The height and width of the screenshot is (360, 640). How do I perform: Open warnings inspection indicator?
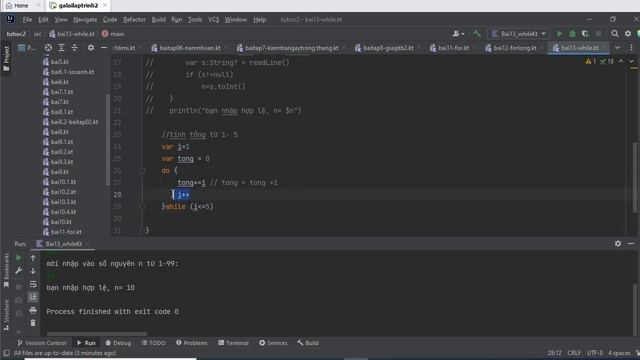coord(591,61)
